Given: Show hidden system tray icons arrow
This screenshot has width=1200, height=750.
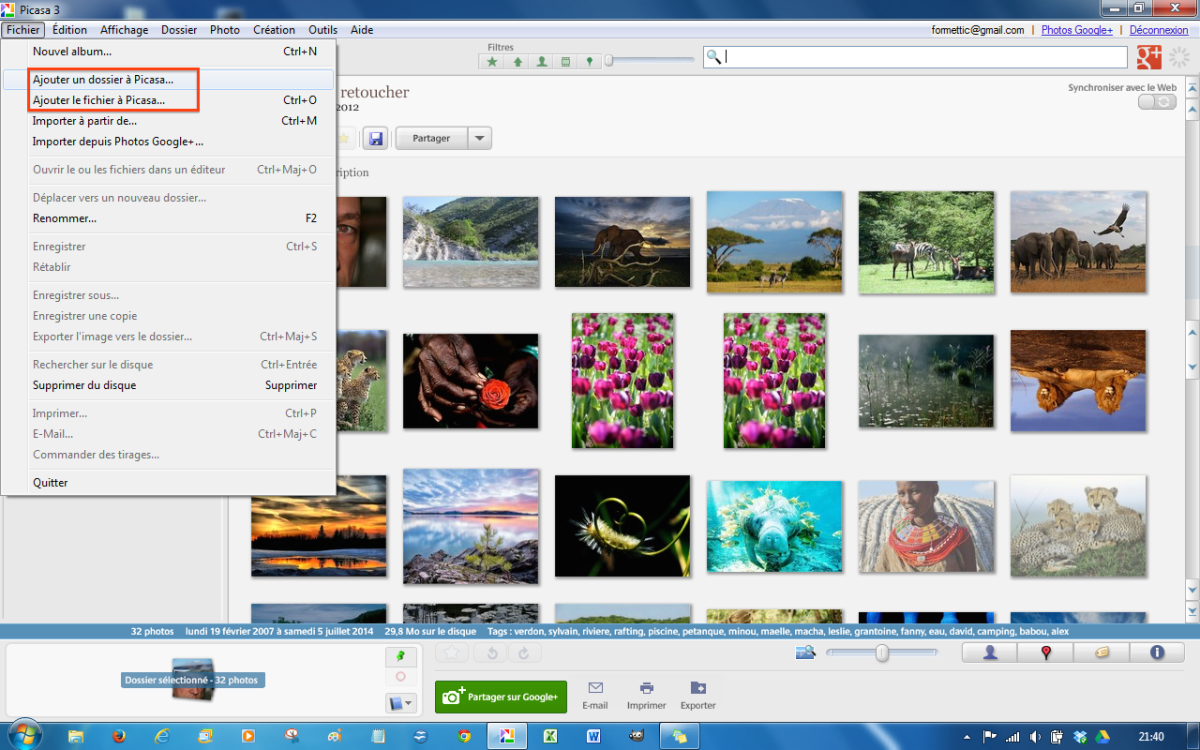Looking at the screenshot, I should 965,737.
